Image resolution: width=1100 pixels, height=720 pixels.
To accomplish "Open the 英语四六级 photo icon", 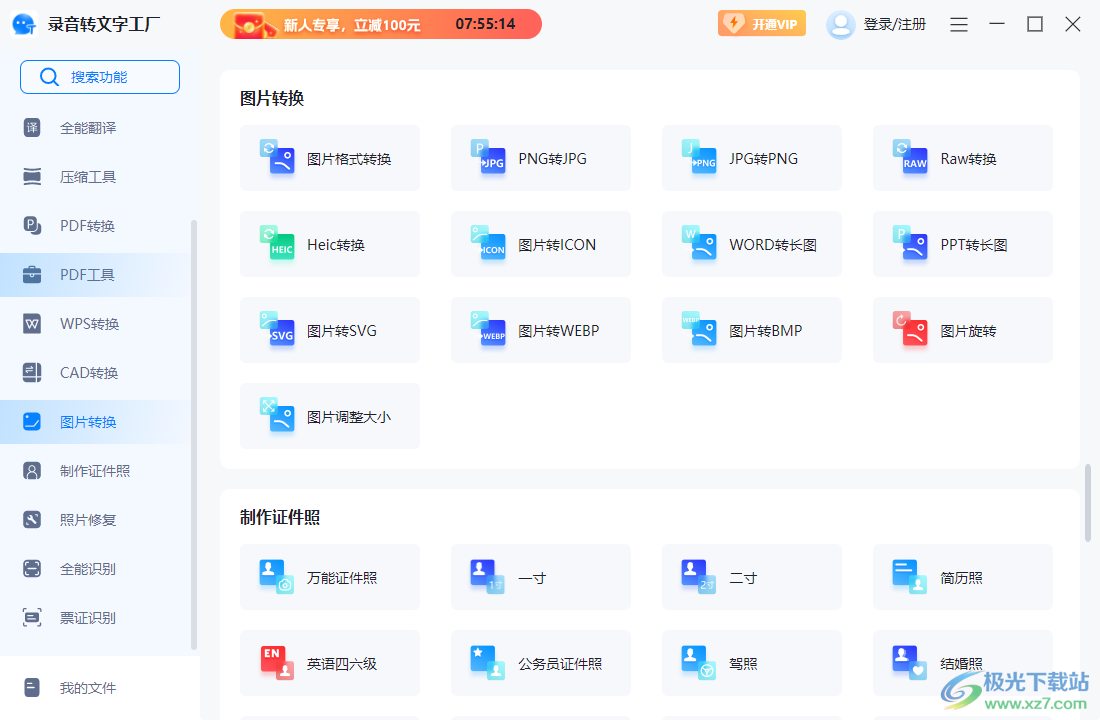I will click(277, 663).
